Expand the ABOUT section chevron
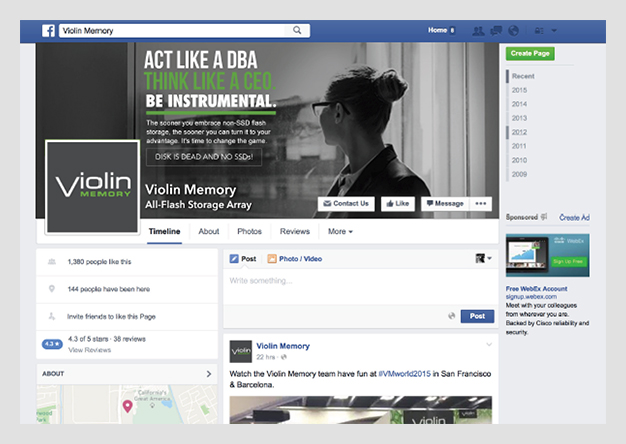Screen dimensions: 626x444 209,374
